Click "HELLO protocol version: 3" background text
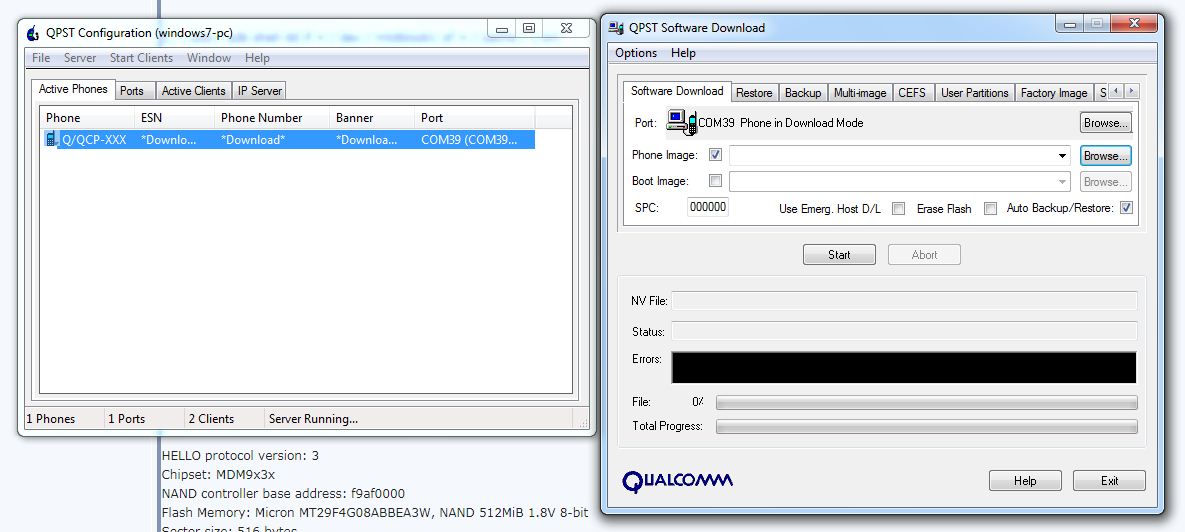The height and width of the screenshot is (532, 1185). [240, 456]
